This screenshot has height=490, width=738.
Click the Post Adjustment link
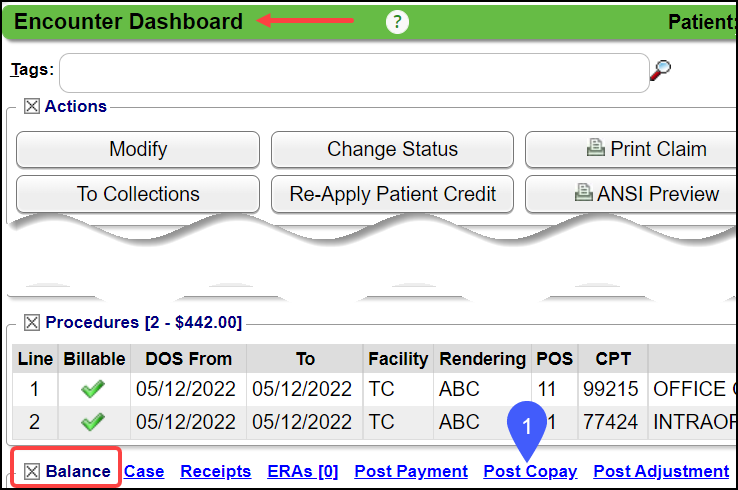coord(661,471)
